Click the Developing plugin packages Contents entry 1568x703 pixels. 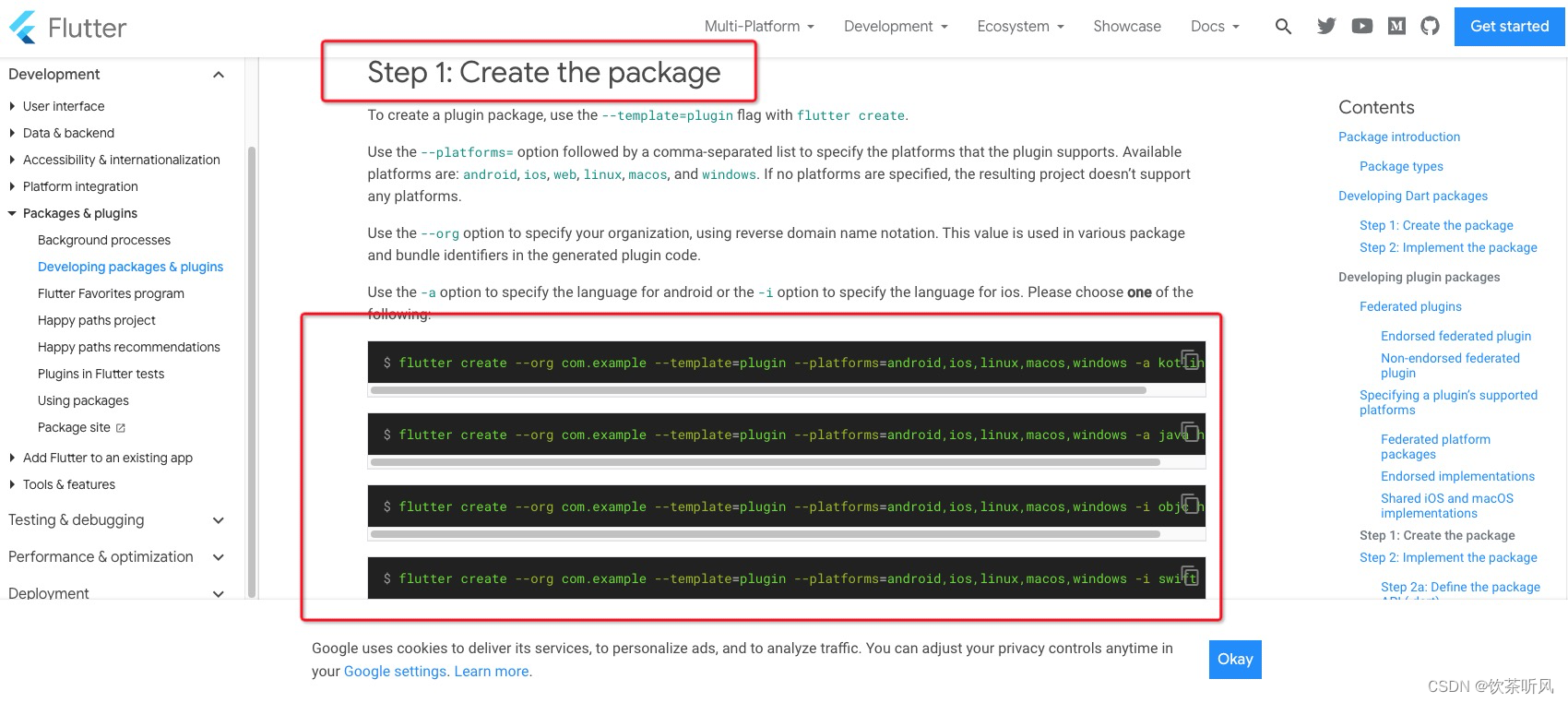[x=1419, y=277]
